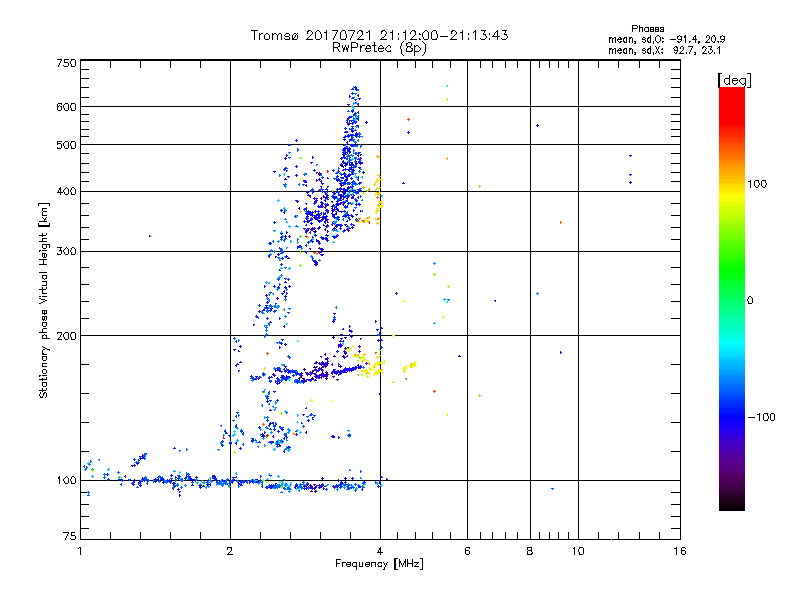Click the y-axis tick label '400'

tap(67, 192)
